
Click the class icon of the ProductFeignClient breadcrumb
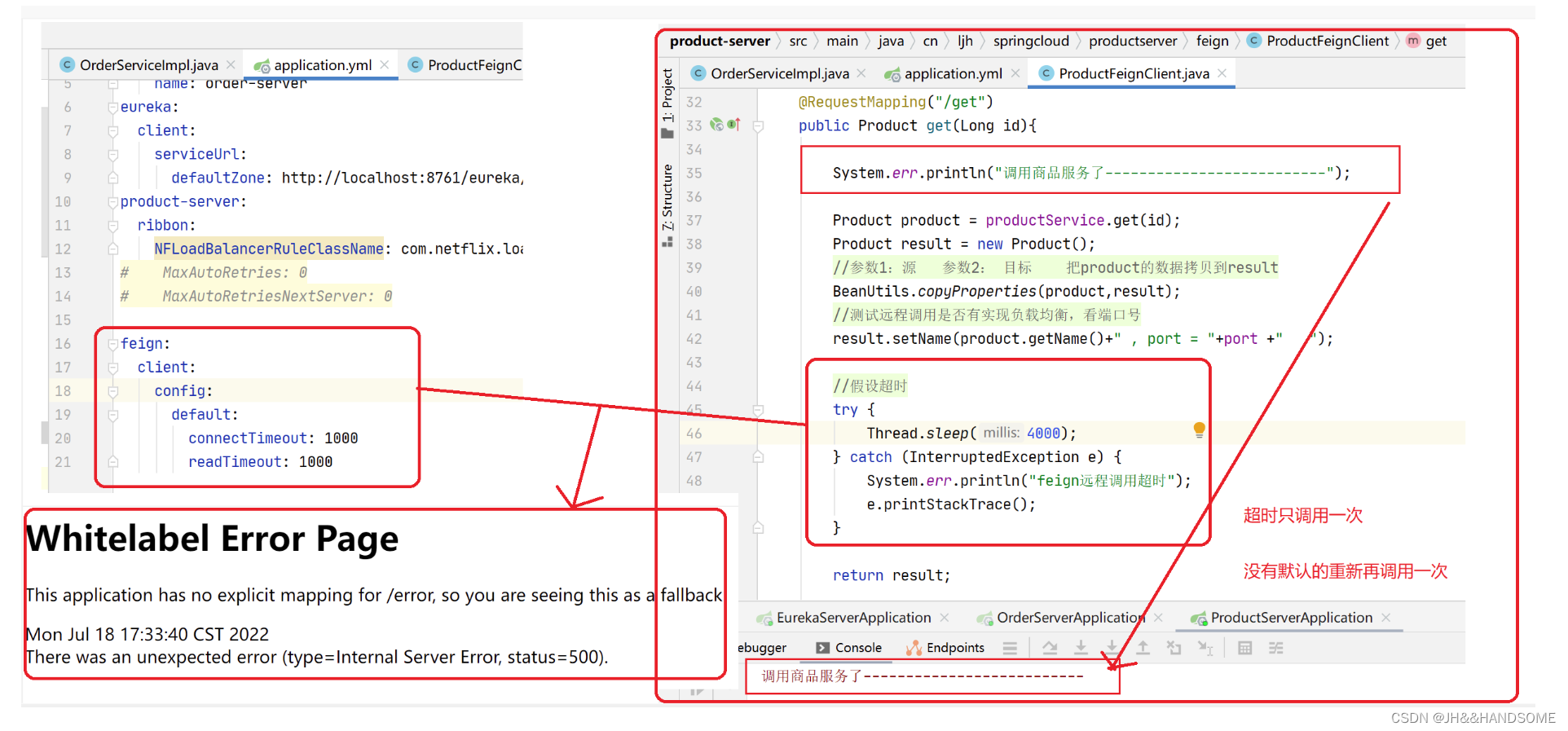[x=1255, y=41]
